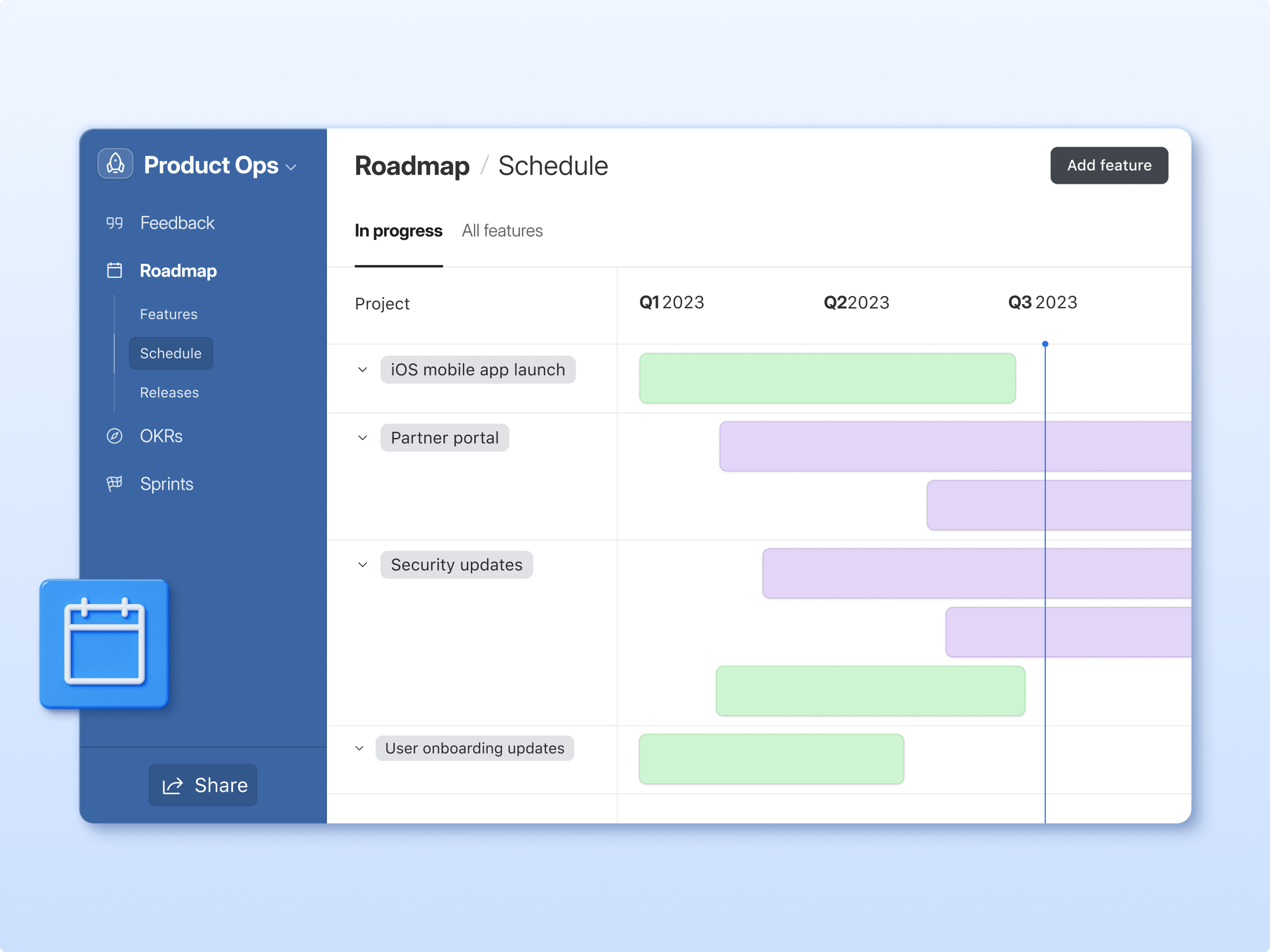Click the large blue calendar tile
1270x952 pixels.
[104, 643]
